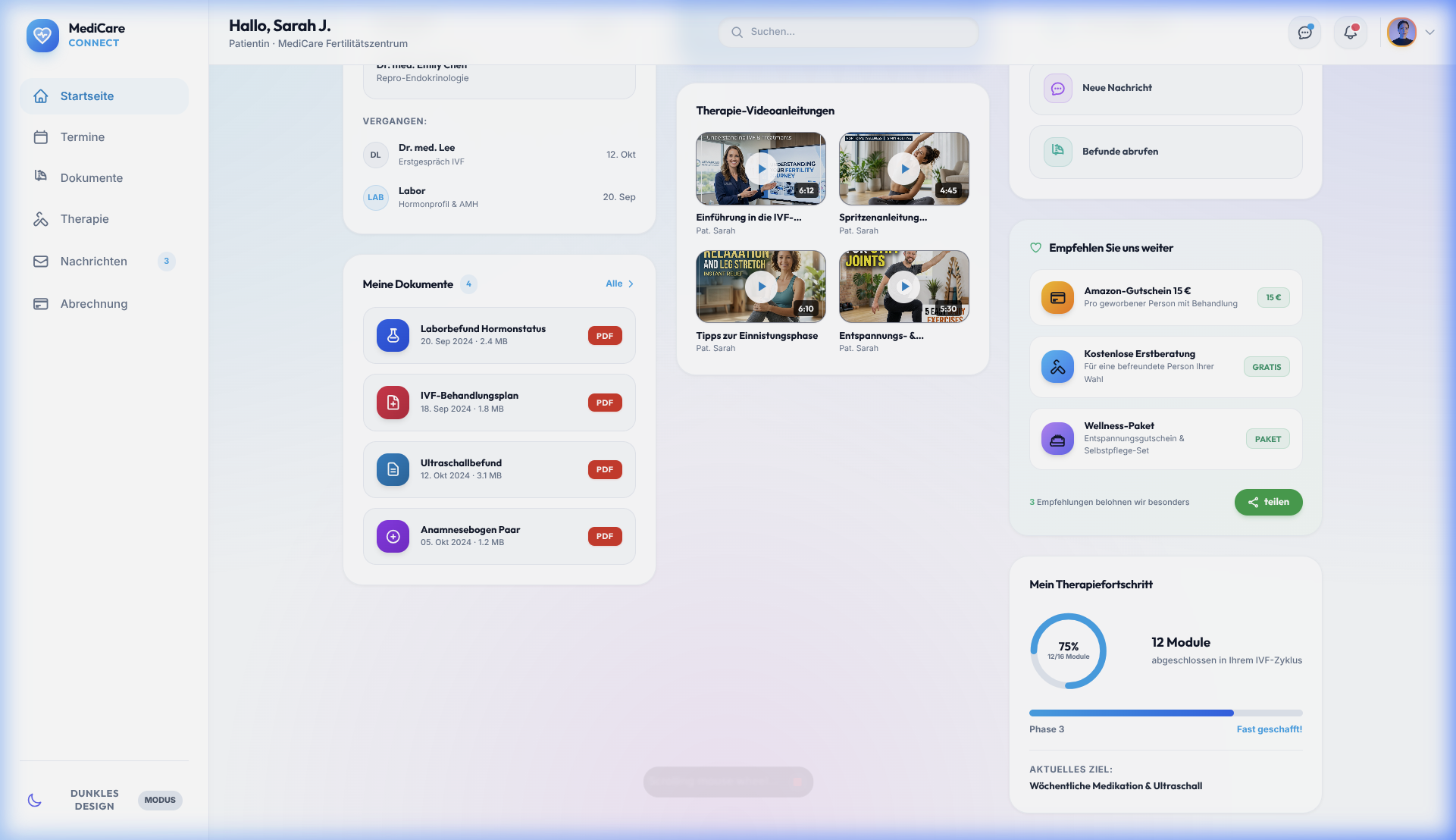Play 'Tipps zur Einnistungsphase' video
This screenshot has height=840, width=1456.
761,287
